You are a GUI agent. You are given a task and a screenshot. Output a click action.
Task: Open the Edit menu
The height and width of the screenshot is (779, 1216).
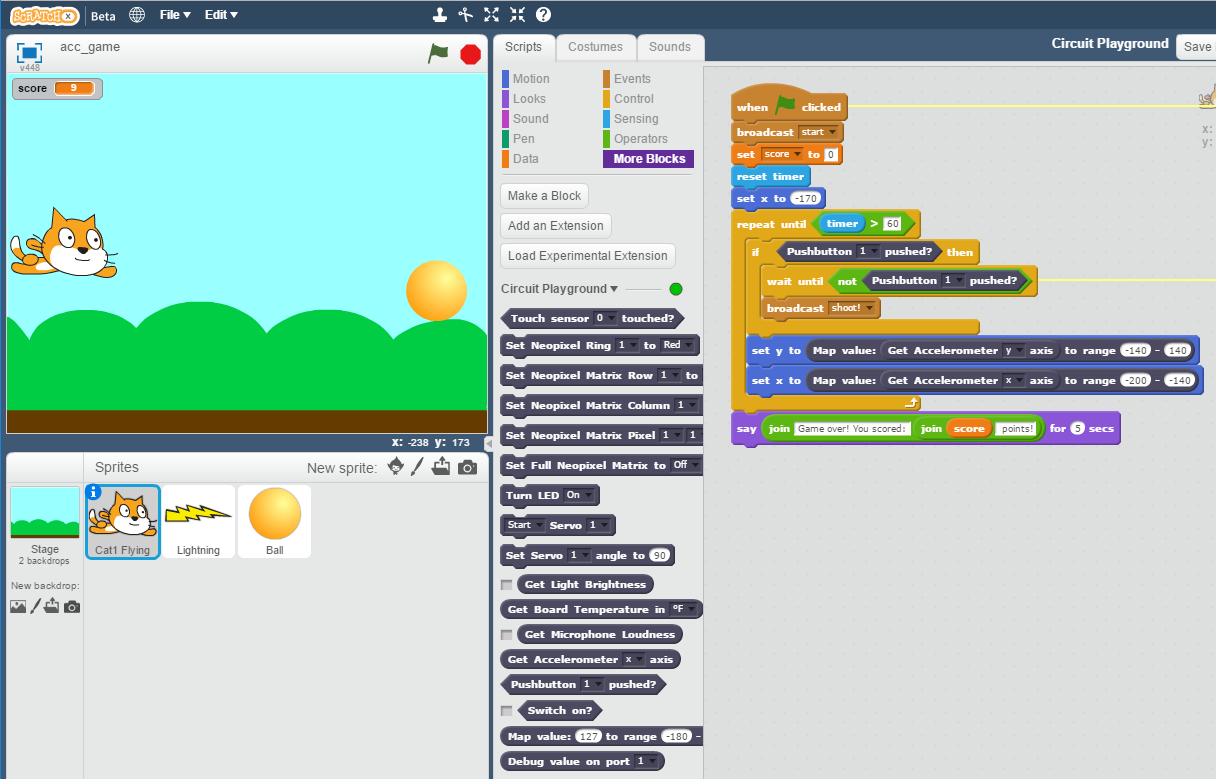pyautogui.click(x=220, y=14)
